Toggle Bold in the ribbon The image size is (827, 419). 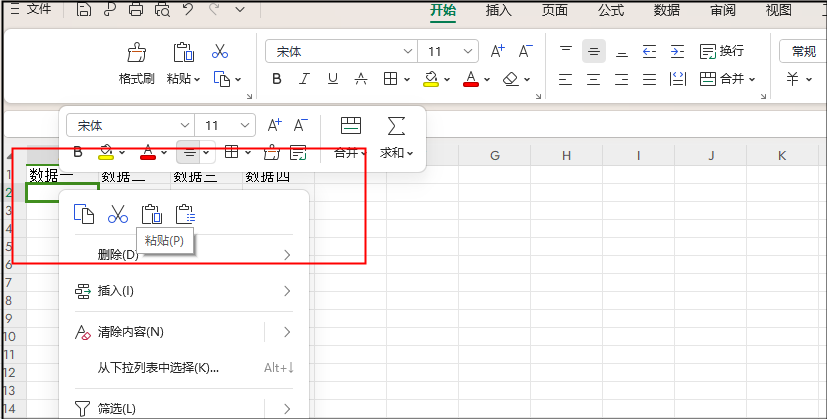[x=277, y=79]
